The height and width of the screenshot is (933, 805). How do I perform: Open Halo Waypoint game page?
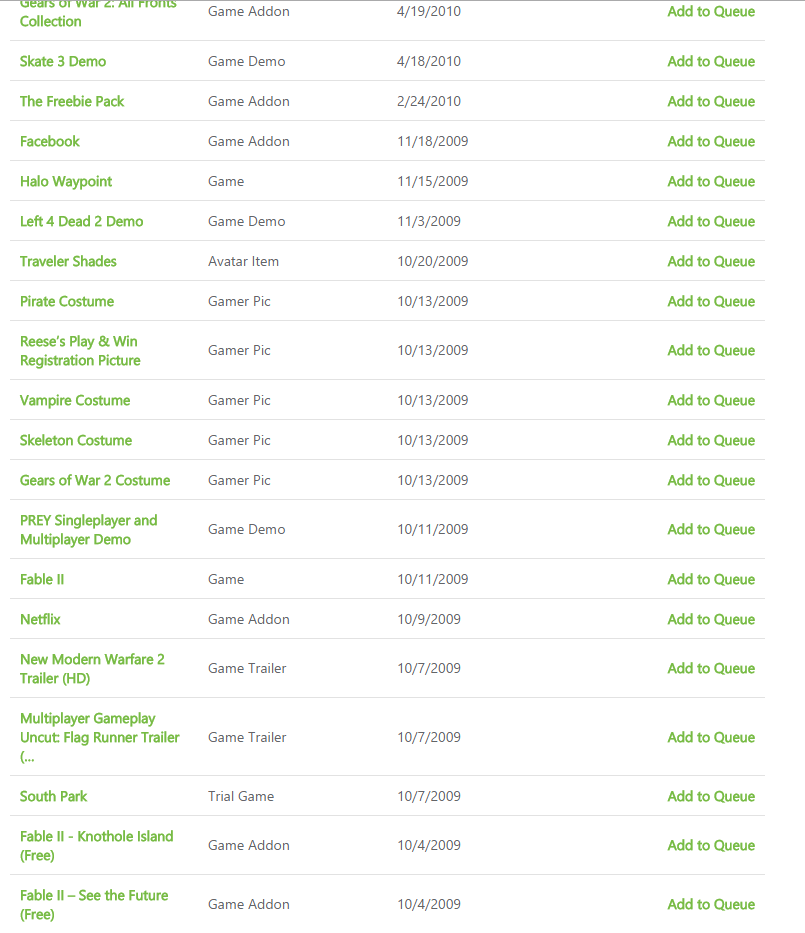pyautogui.click(x=66, y=181)
